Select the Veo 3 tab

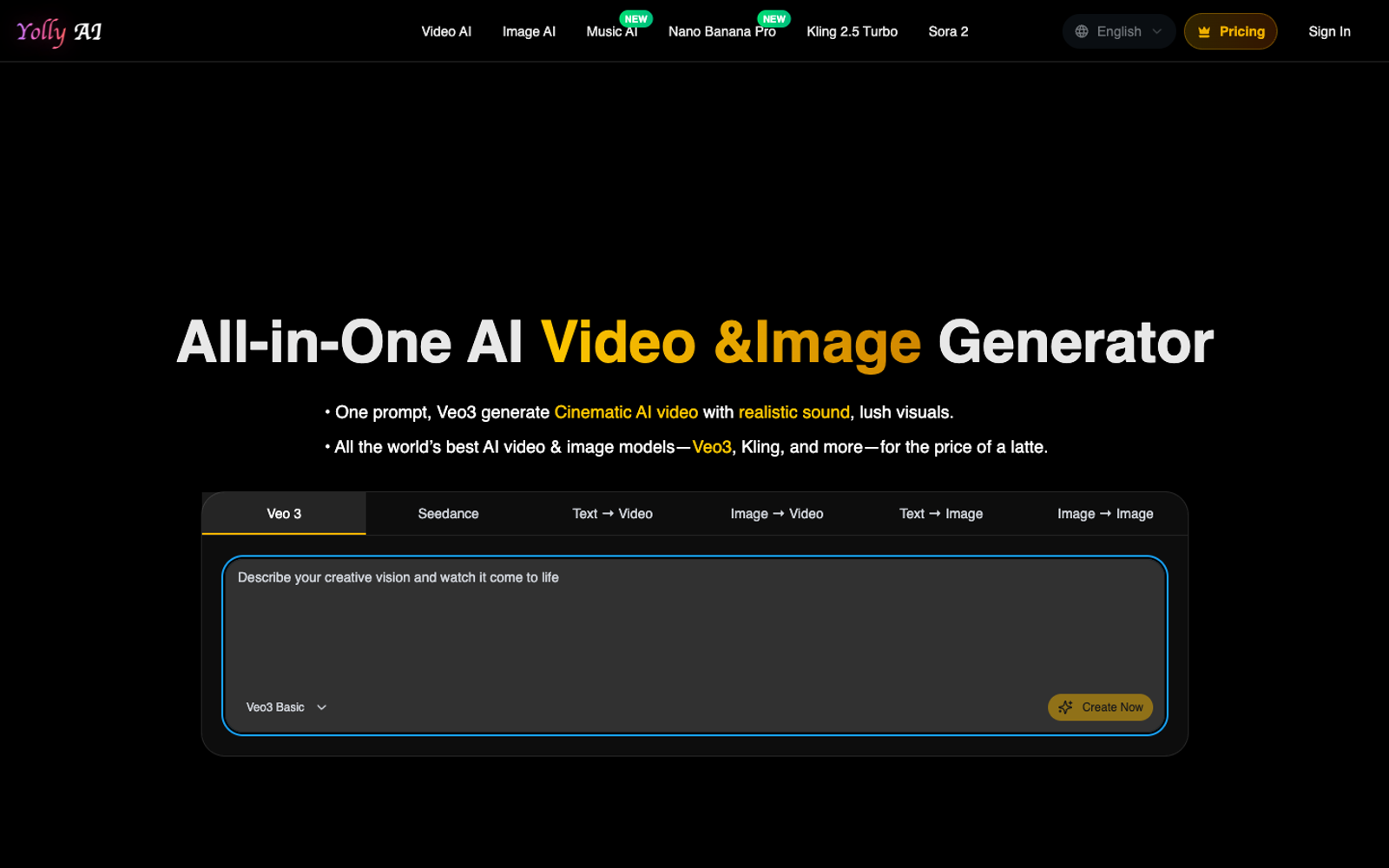pyautogui.click(x=284, y=514)
